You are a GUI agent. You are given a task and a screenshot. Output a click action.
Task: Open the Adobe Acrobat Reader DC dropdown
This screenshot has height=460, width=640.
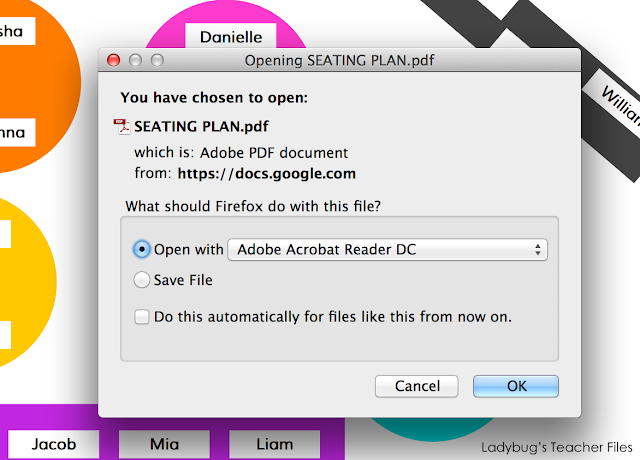coord(387,249)
